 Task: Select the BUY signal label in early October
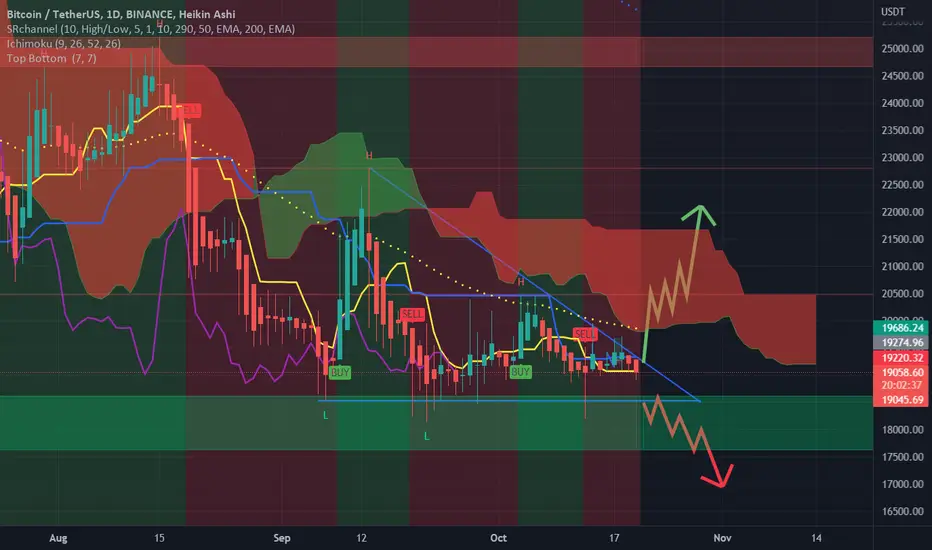(520, 372)
